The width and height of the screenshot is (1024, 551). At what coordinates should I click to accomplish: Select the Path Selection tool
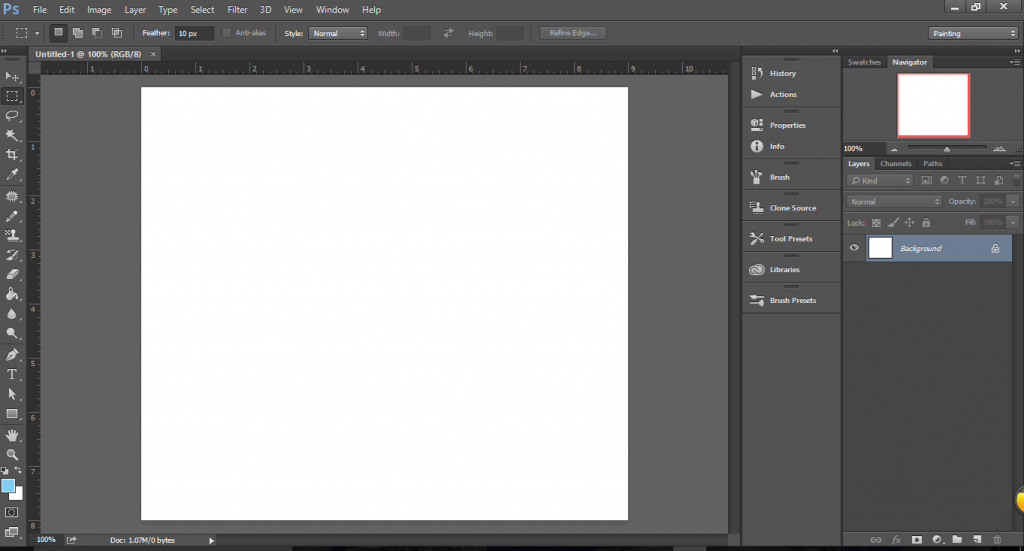pos(12,394)
